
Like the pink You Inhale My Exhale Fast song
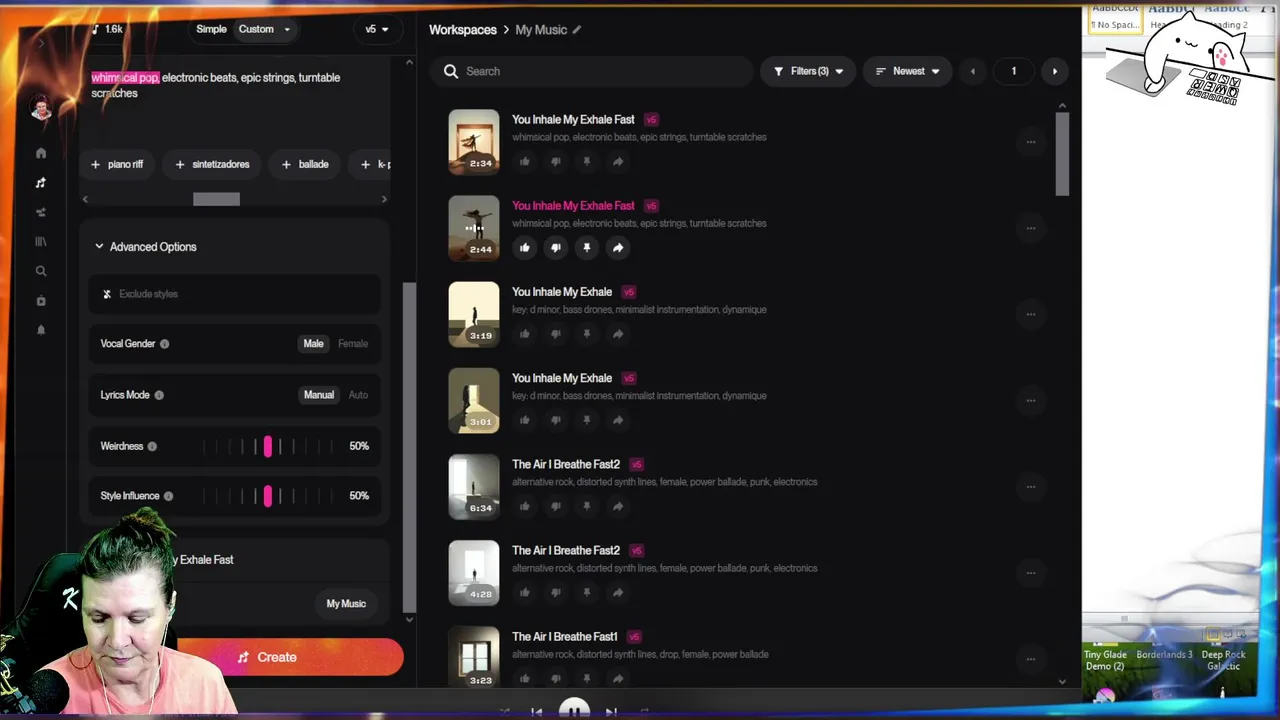coord(524,248)
